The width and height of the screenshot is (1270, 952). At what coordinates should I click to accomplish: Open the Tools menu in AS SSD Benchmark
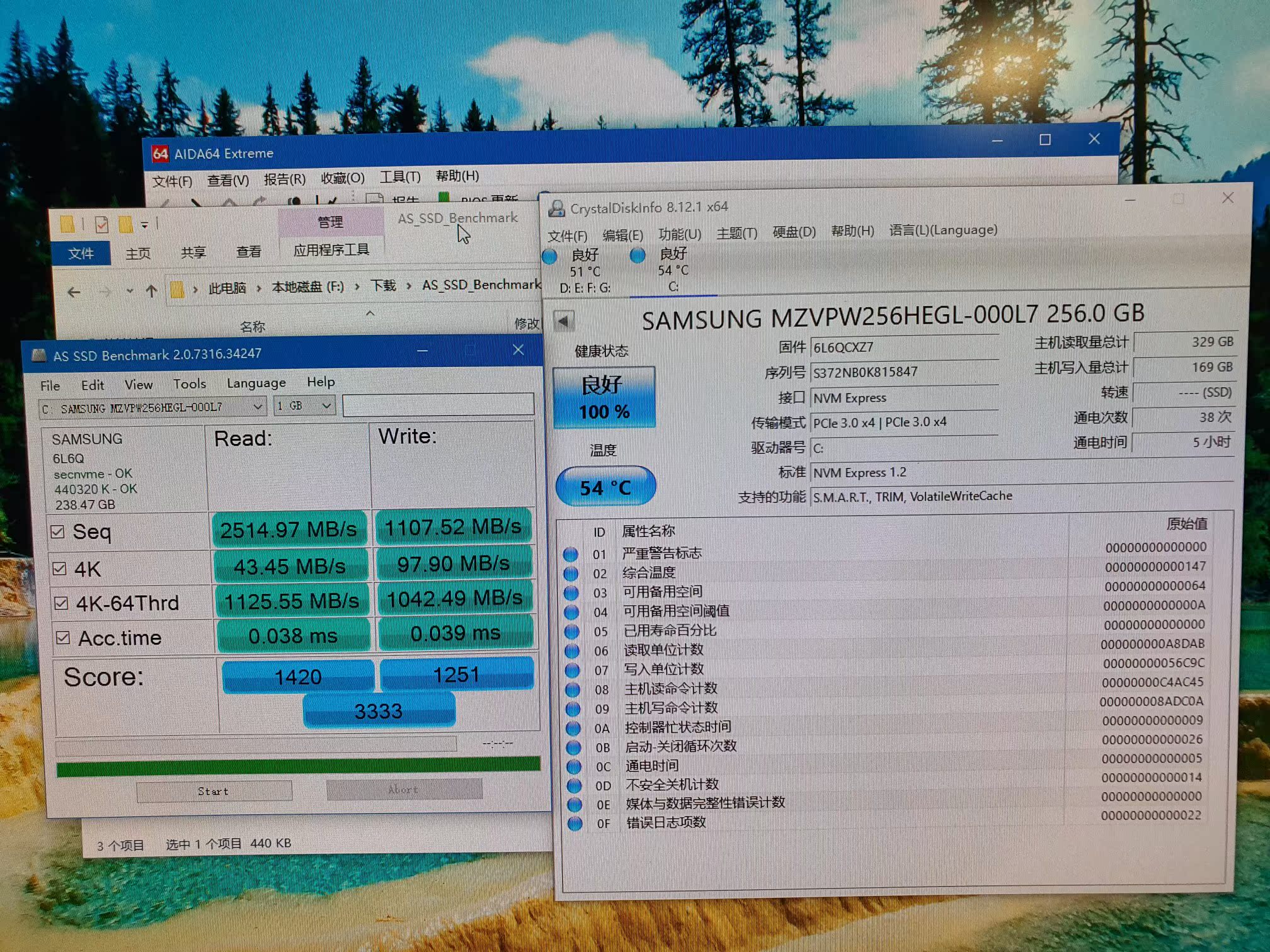point(190,383)
